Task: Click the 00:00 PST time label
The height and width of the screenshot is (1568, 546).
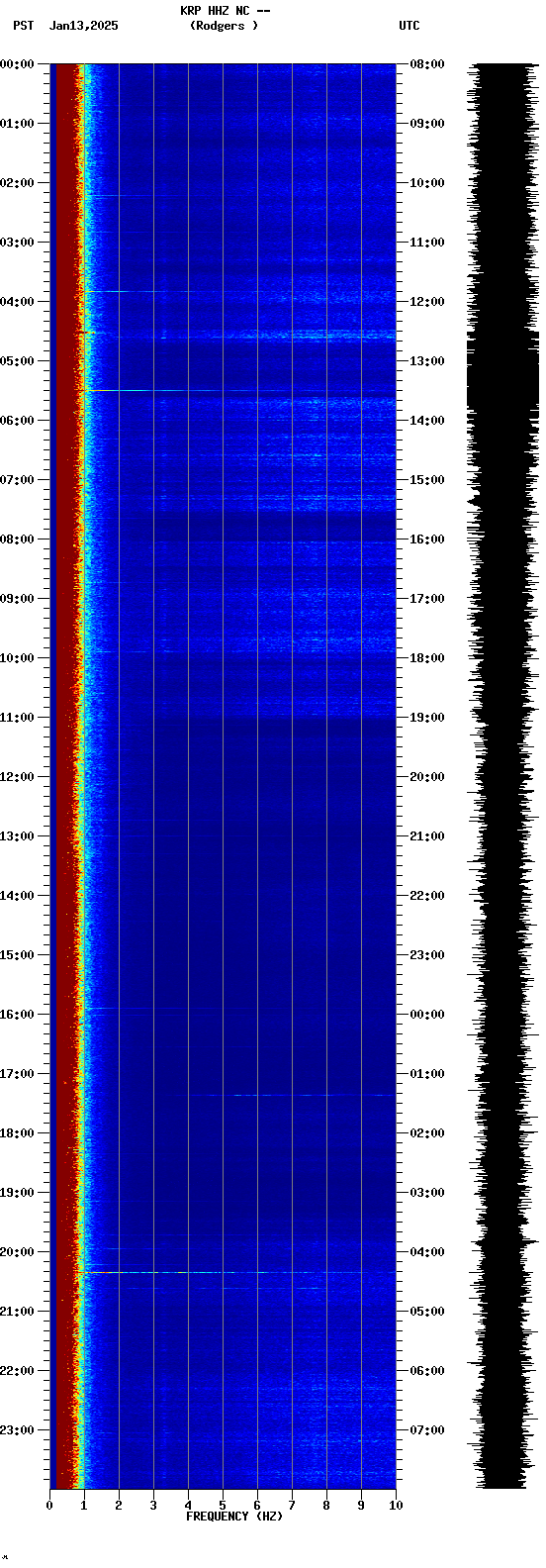Action: point(18,64)
